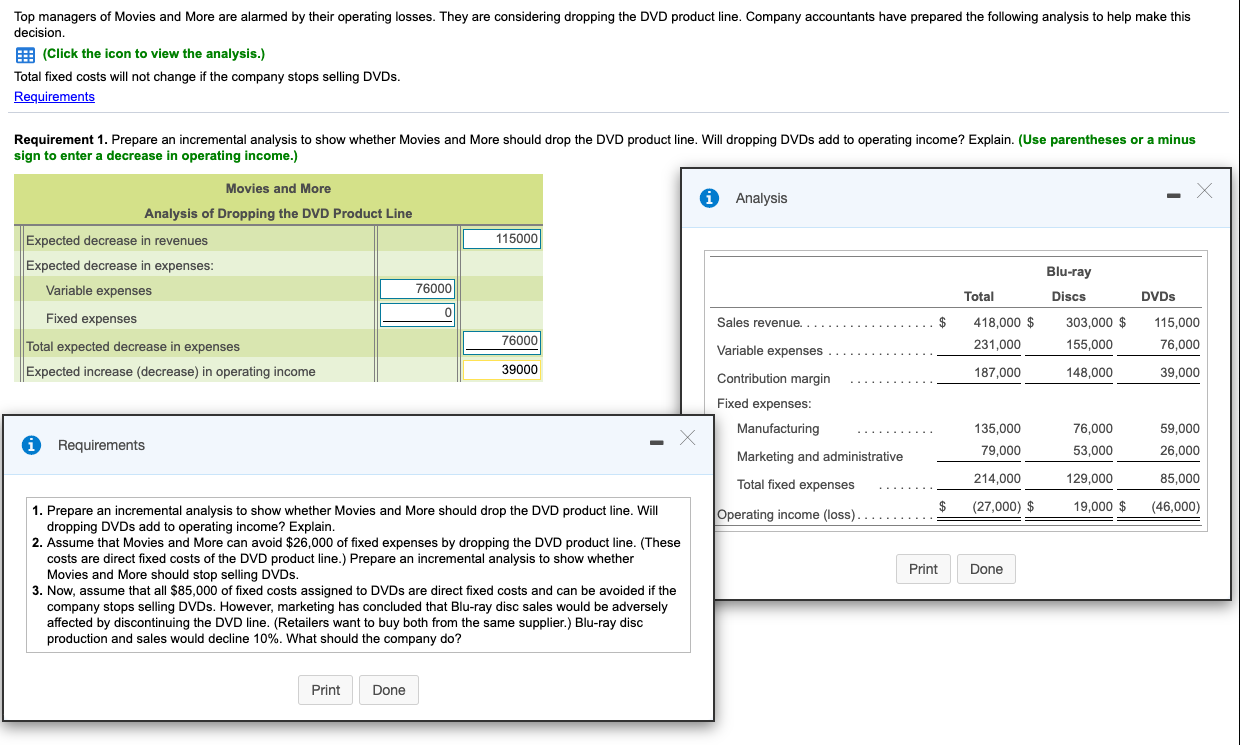This screenshot has height=745, width=1240.
Task: Click the 'Contribution margin' row label
Action: point(773,379)
